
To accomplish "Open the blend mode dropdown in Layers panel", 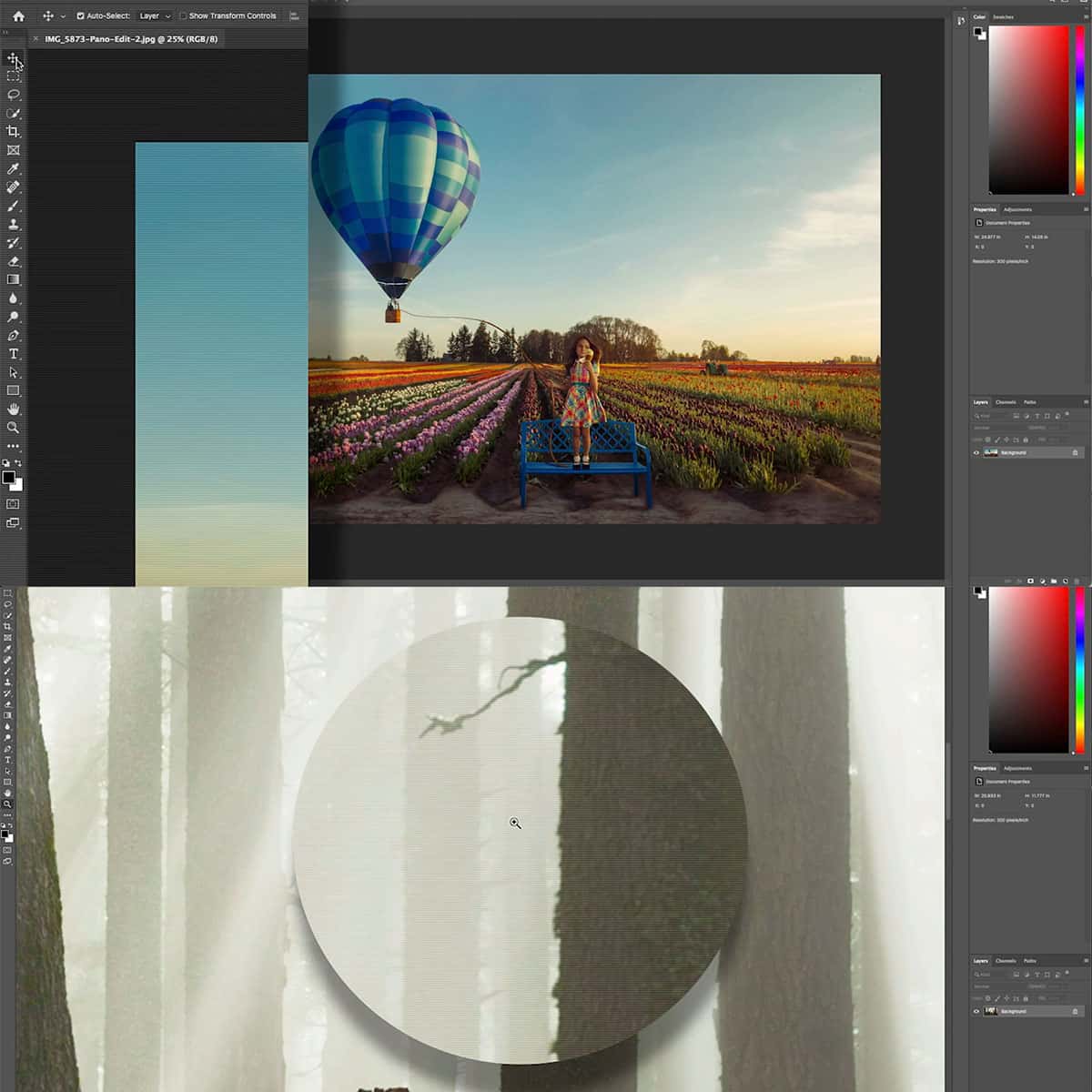I will [992, 428].
